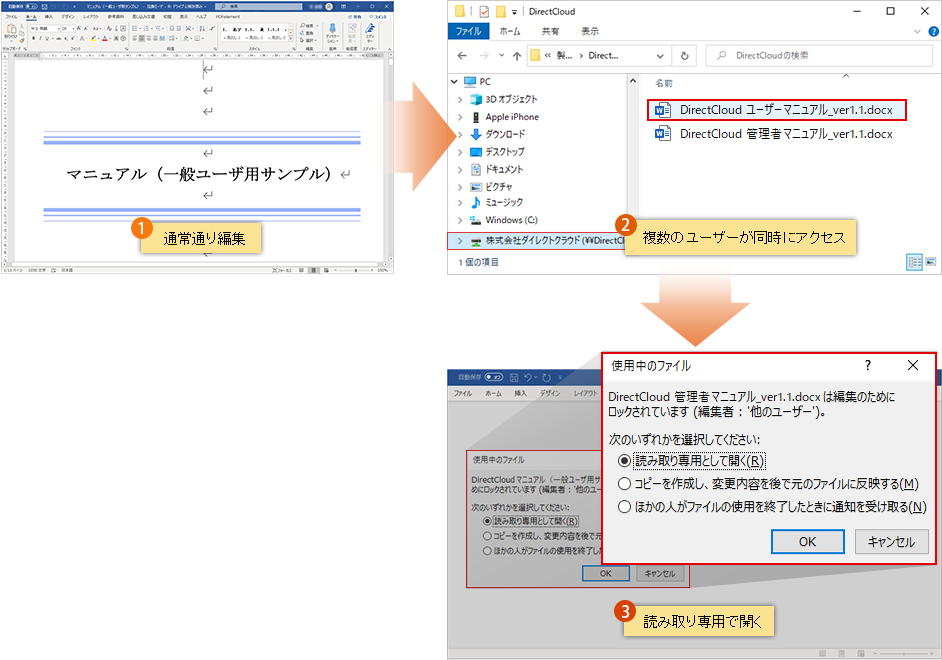This screenshot has height=660, width=942.
Task: Select ドキュメント in the navigation tree
Action: [x=504, y=169]
